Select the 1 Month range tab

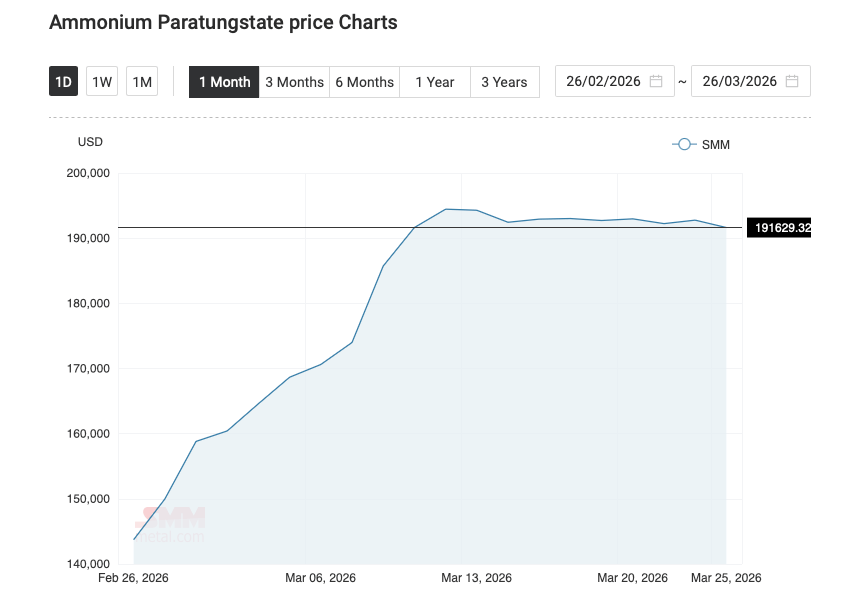pyautogui.click(x=224, y=82)
